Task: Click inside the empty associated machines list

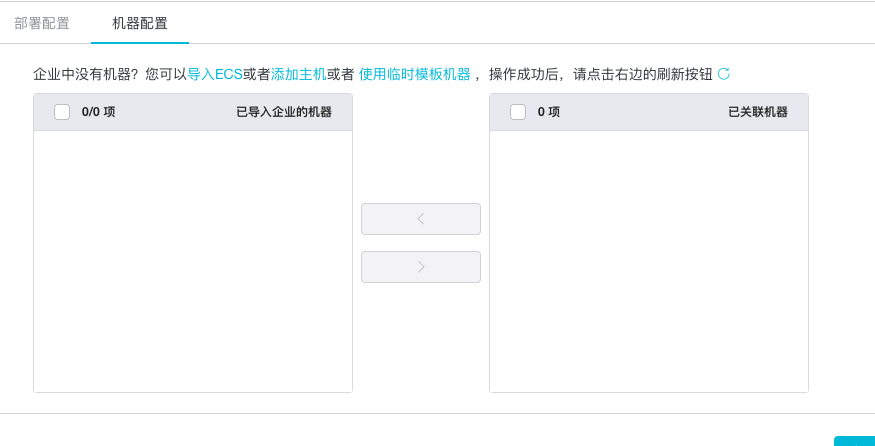Action: pyautogui.click(x=649, y=261)
